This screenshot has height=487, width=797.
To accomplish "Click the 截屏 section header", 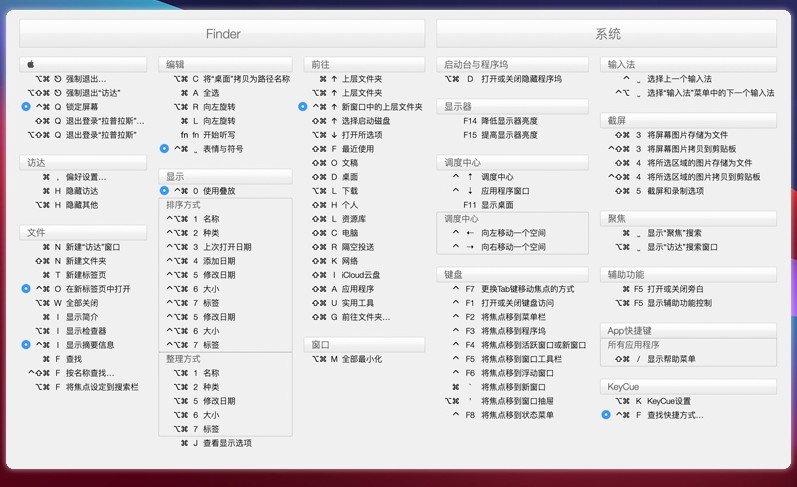I will tap(688, 120).
